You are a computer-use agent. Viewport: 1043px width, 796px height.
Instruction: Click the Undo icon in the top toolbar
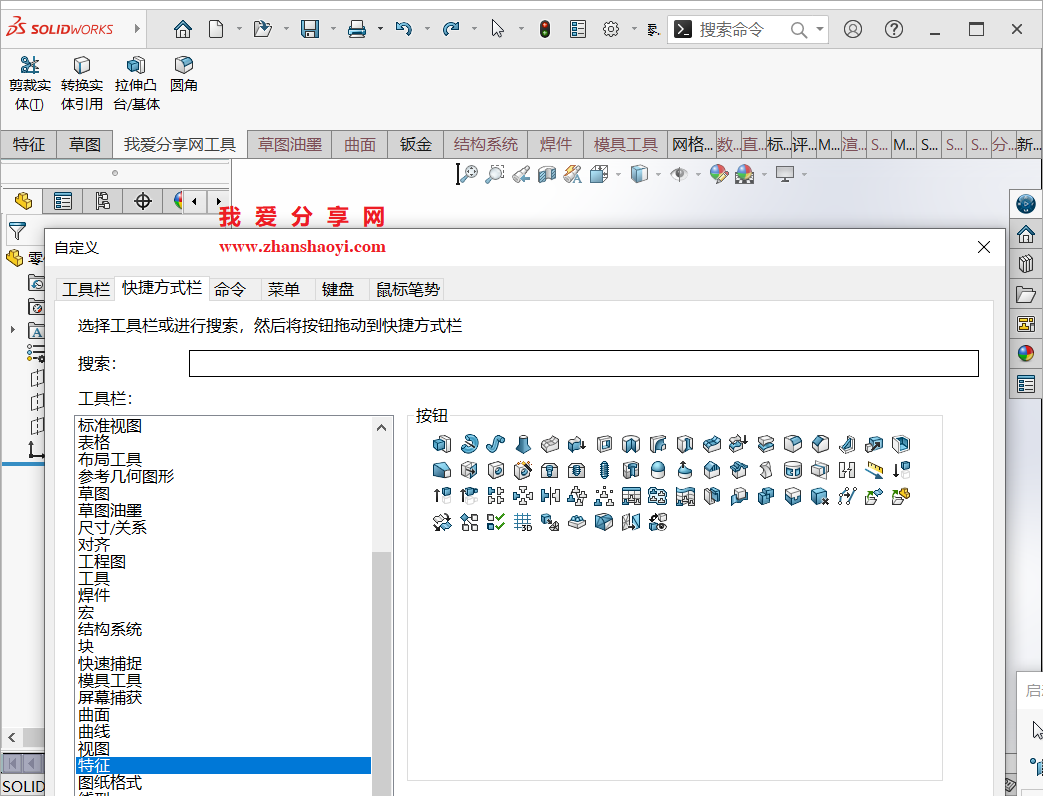click(x=405, y=28)
